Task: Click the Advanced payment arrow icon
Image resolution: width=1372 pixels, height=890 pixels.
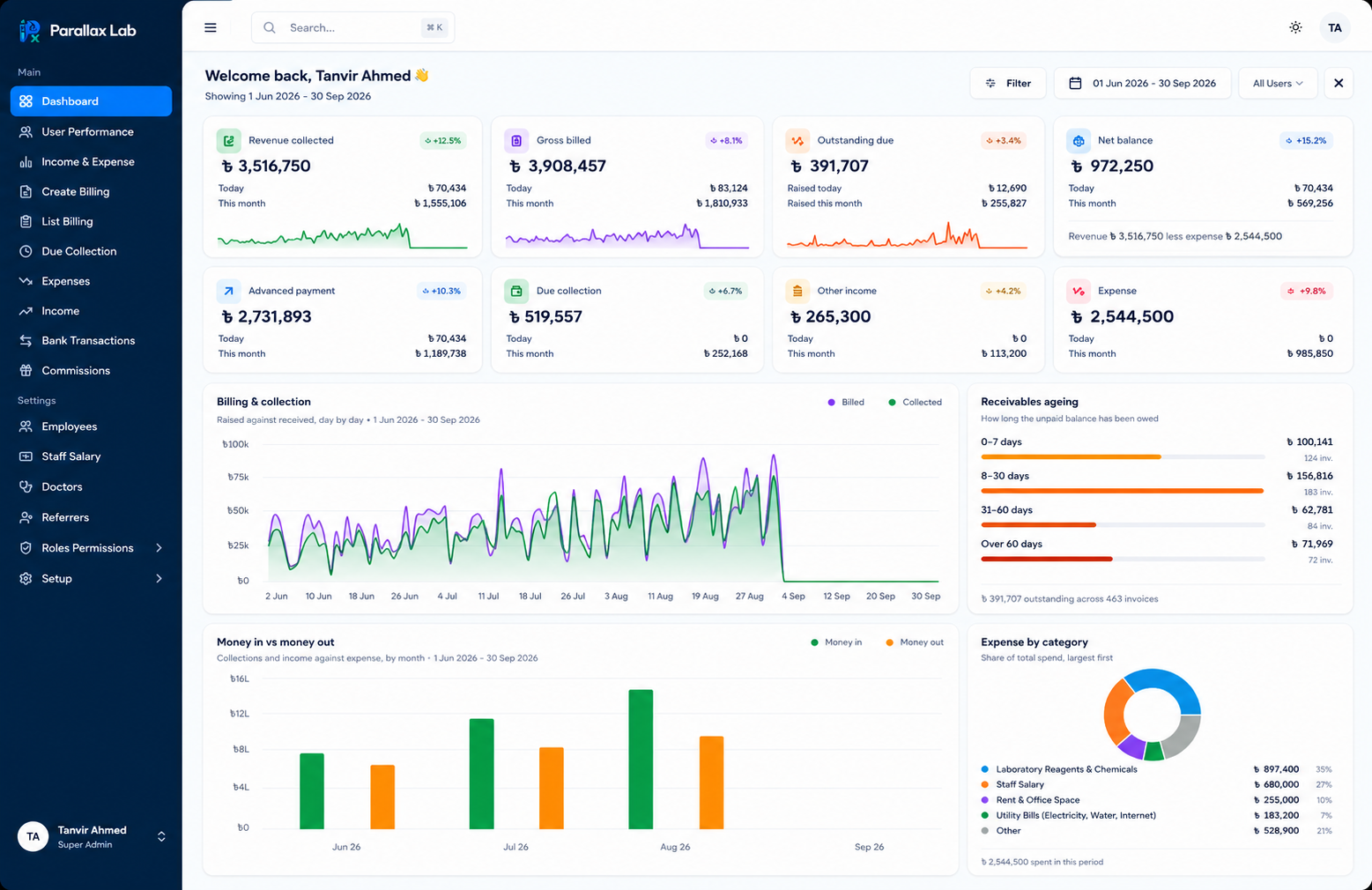Action: [229, 291]
